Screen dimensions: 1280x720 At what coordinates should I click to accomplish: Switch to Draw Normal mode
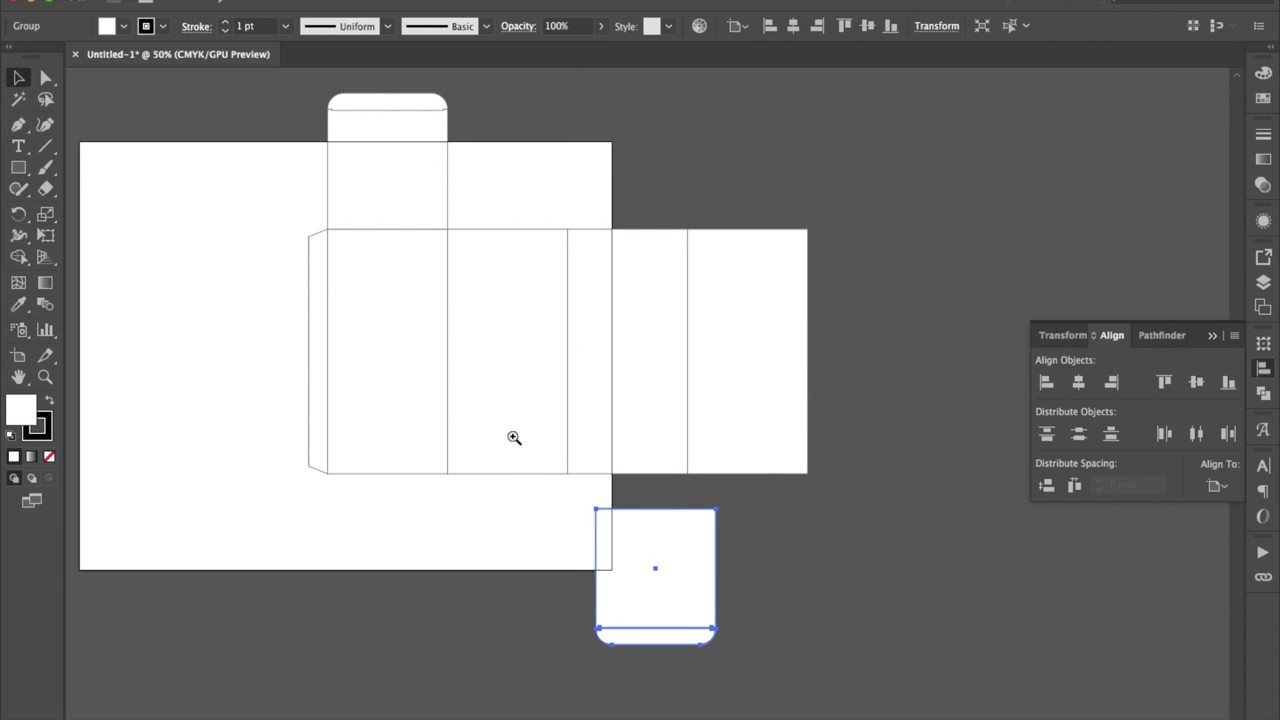[x=14, y=478]
